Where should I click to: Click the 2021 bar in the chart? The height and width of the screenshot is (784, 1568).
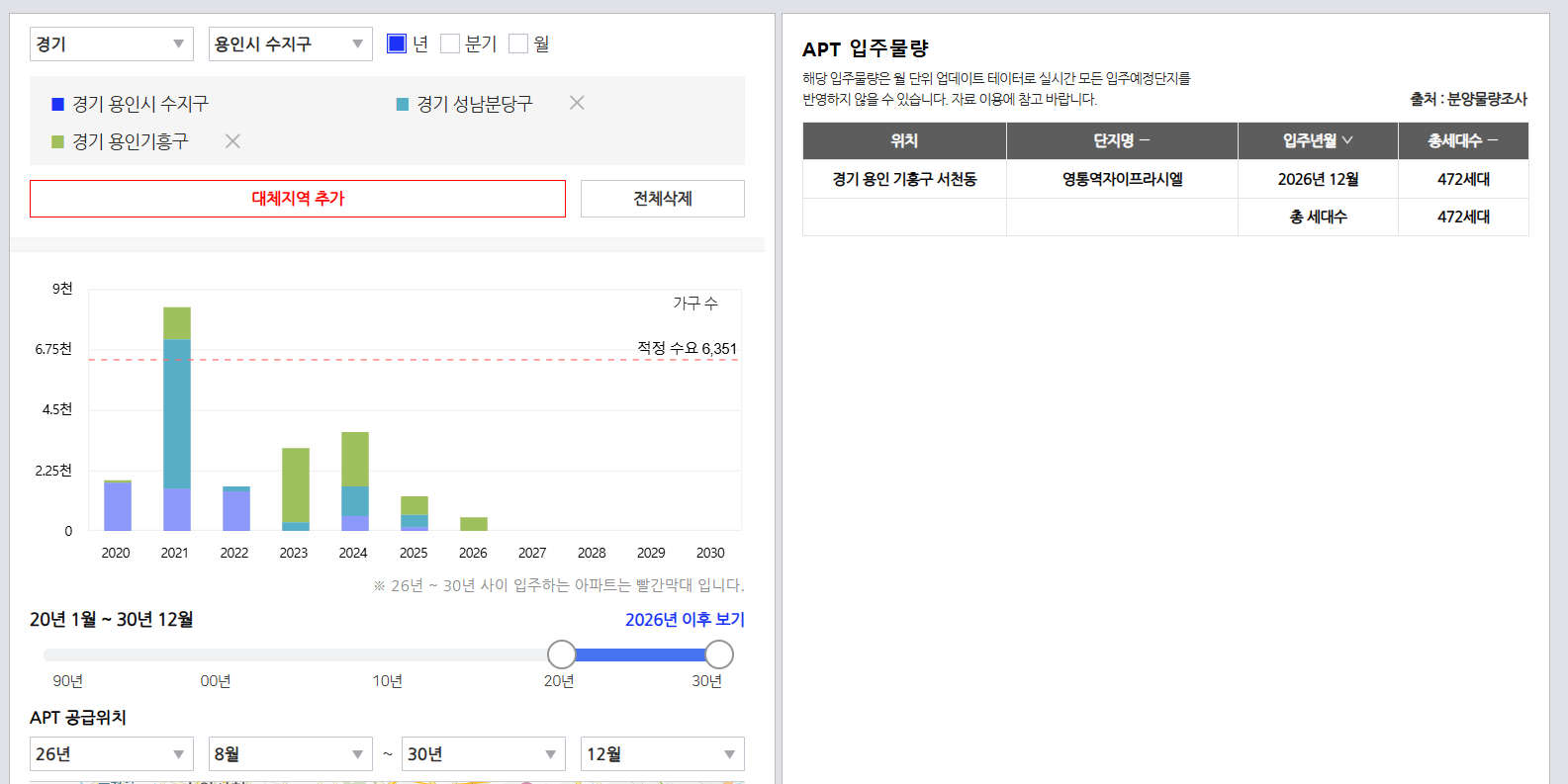tap(177, 419)
